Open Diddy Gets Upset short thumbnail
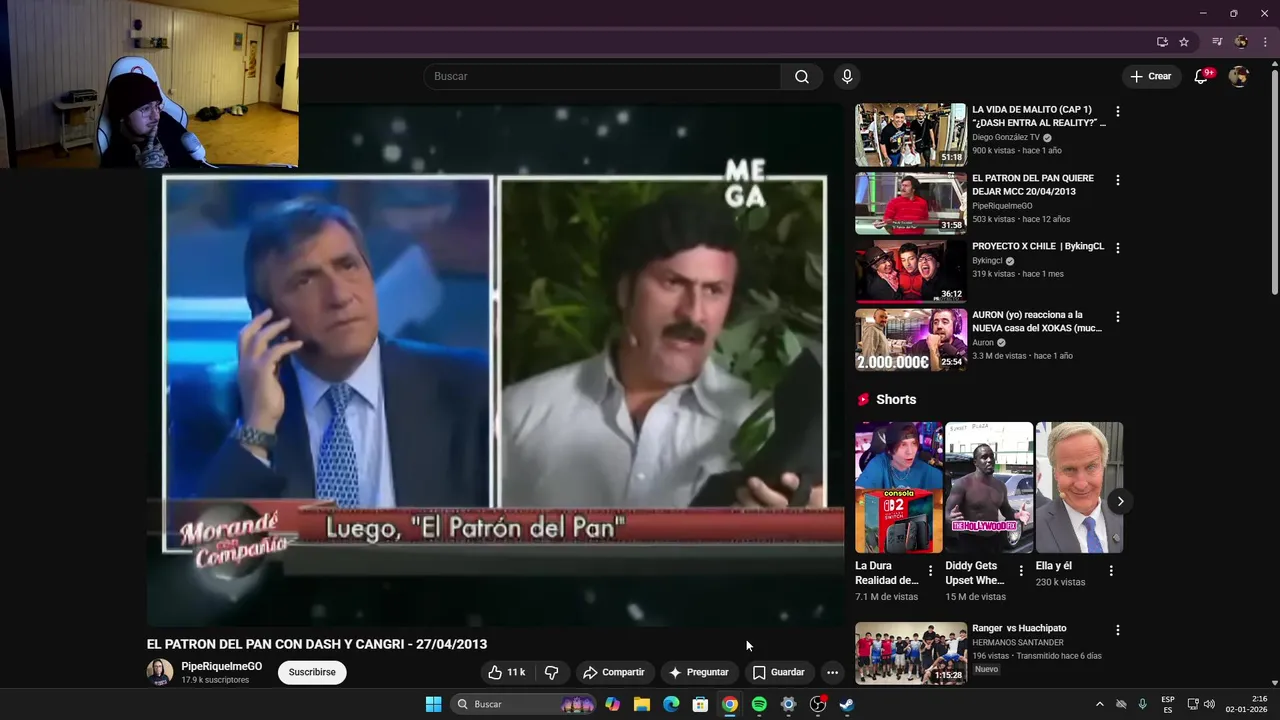Screen dimensions: 1280x720 click(989, 488)
